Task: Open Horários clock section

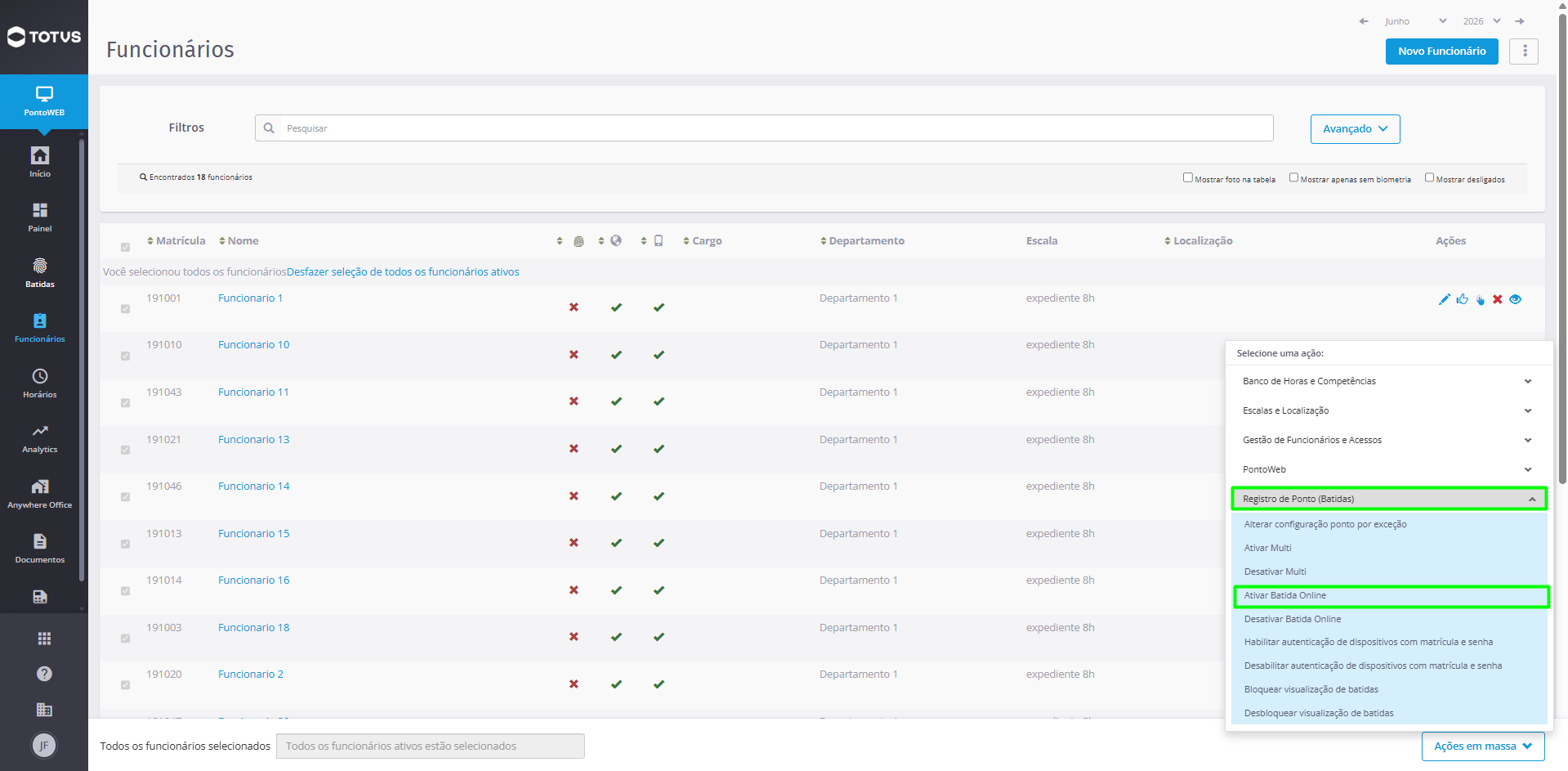Action: point(40,383)
